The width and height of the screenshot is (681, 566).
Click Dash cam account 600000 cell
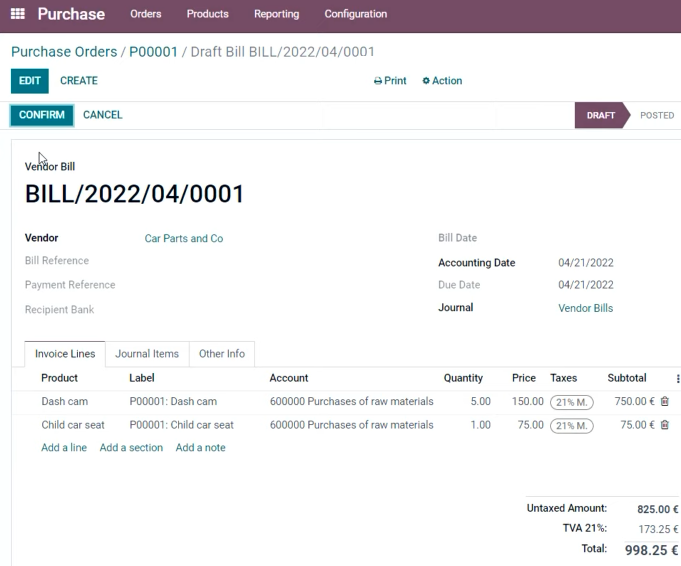click(351, 401)
